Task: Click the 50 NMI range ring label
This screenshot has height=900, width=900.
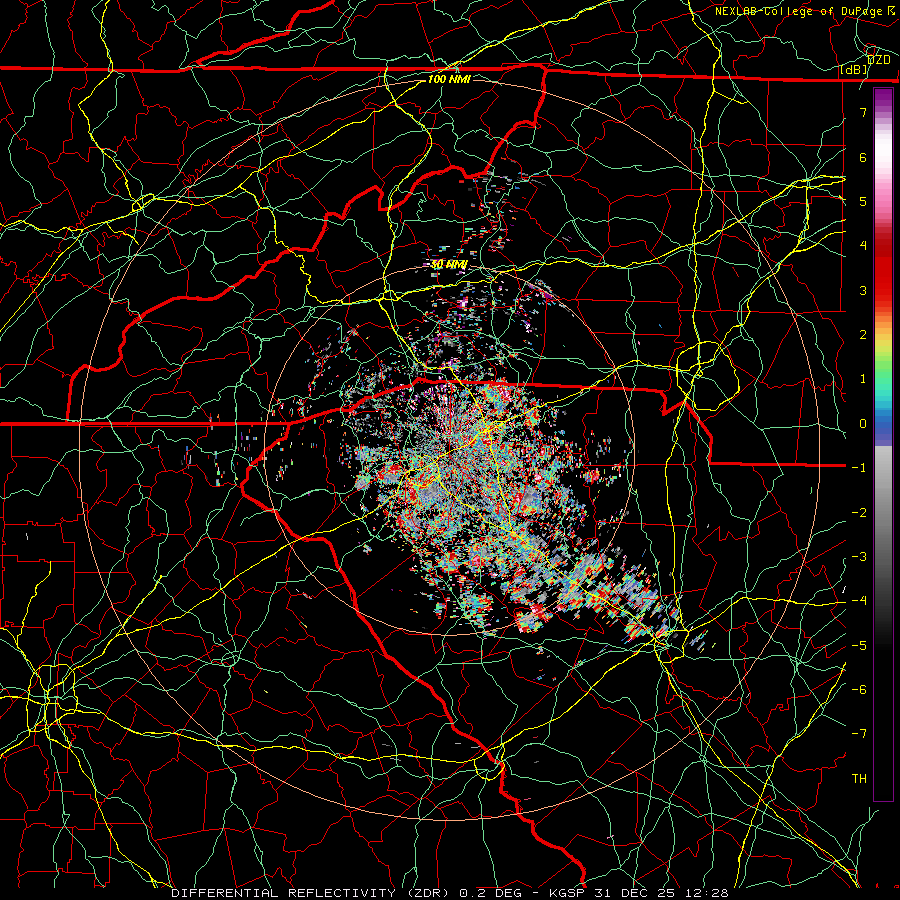Action: (x=449, y=265)
